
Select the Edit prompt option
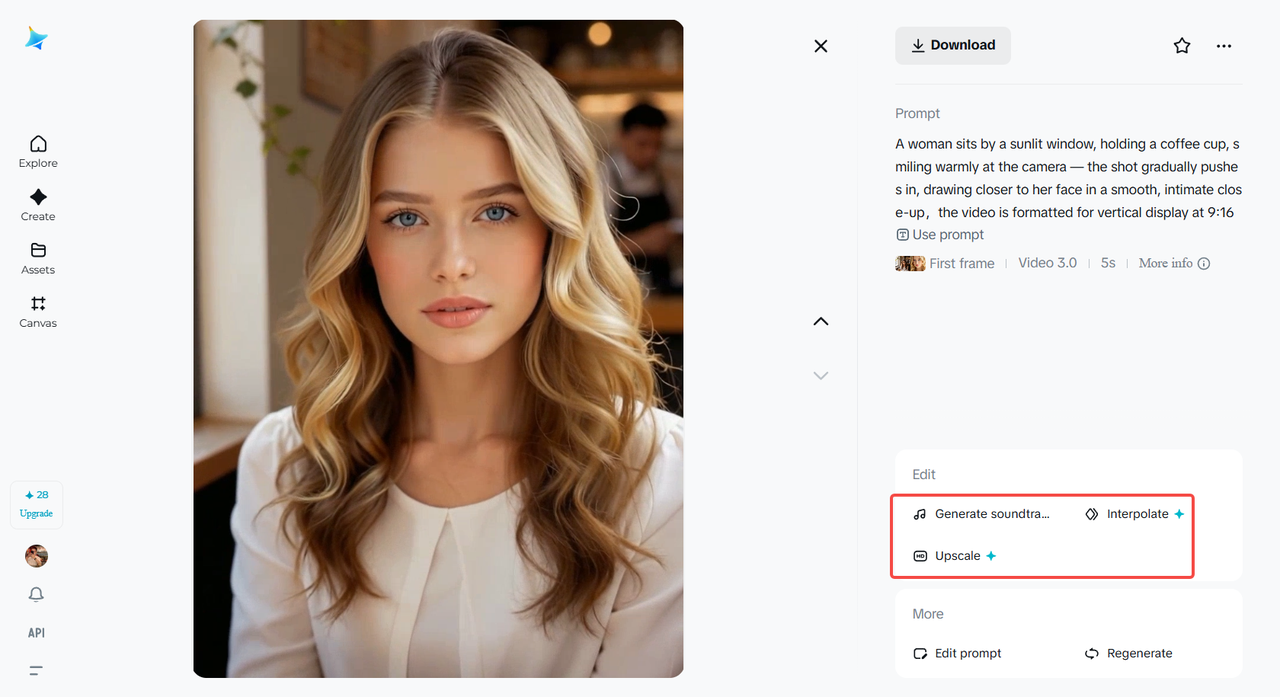coord(956,653)
